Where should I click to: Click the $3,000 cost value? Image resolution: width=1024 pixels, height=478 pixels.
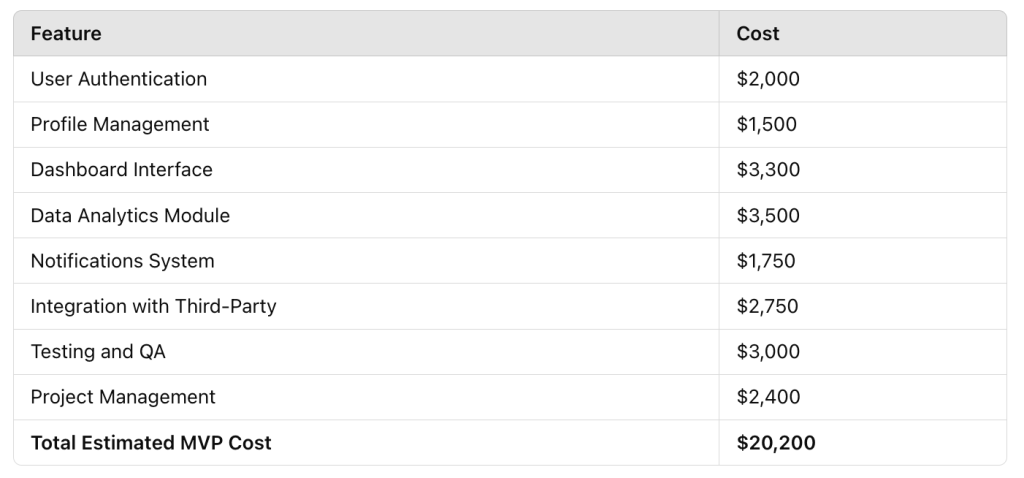(x=768, y=352)
